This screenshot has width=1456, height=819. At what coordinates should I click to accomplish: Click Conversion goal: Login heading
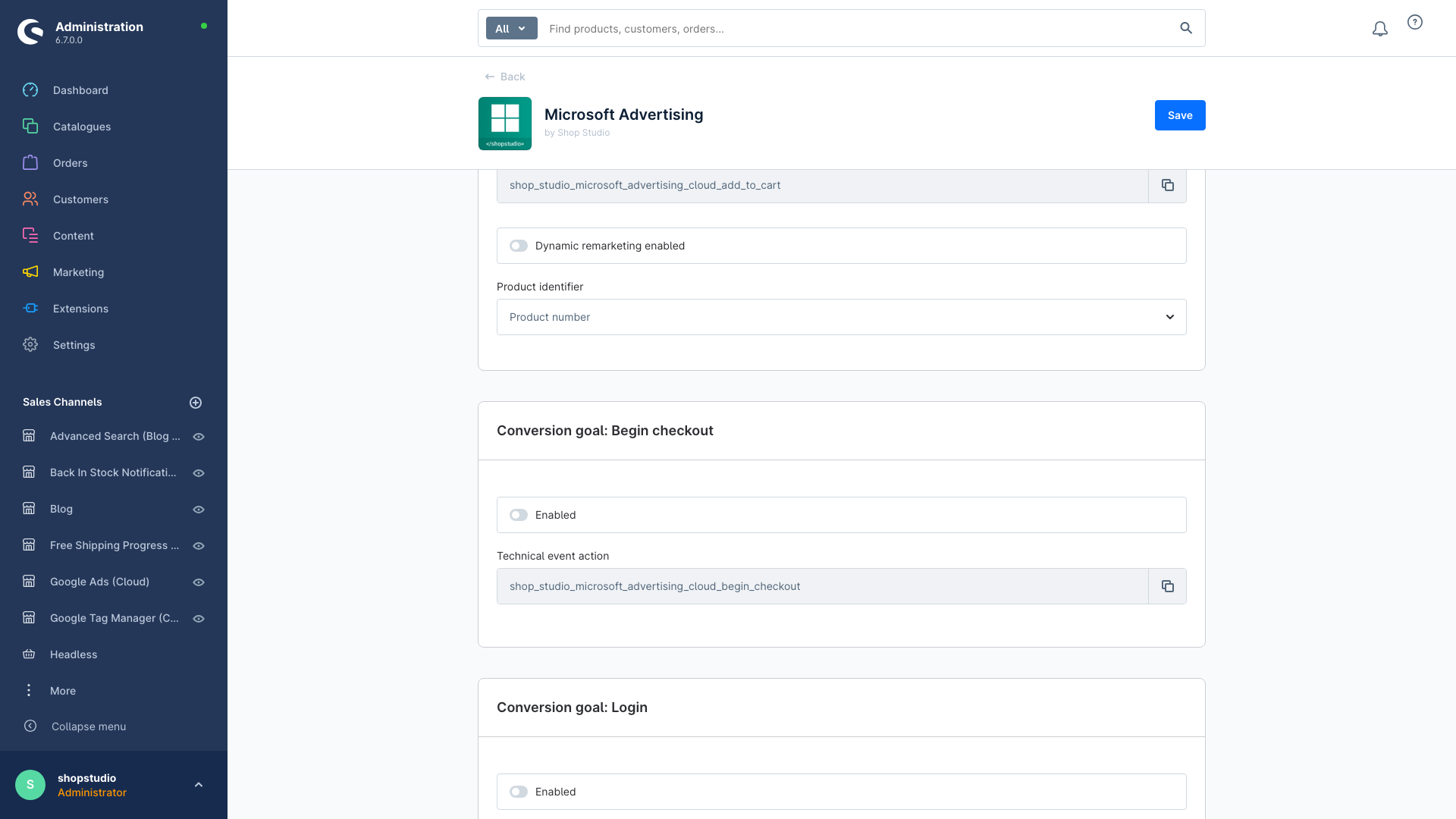coord(572,708)
